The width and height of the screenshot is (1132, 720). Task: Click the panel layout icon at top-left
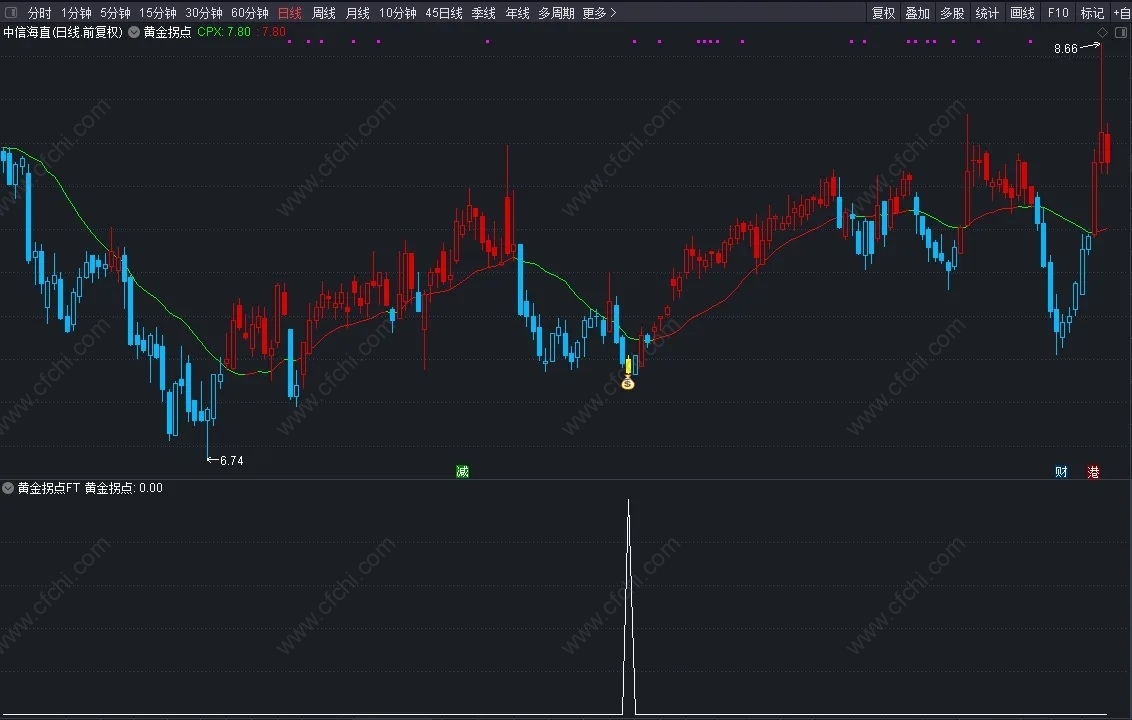point(11,12)
